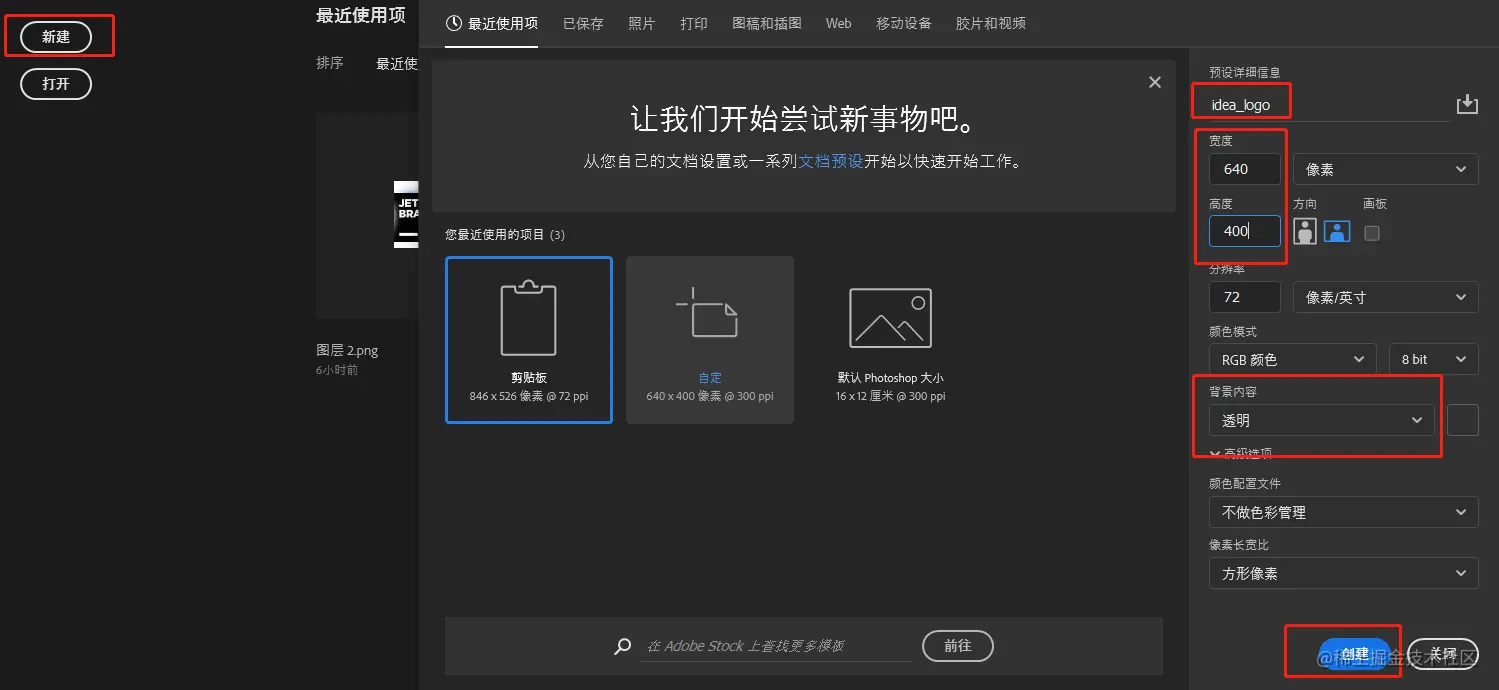This screenshot has height=690, width=1499.
Task: Open the 移动设备 presets tab
Action: point(904,23)
